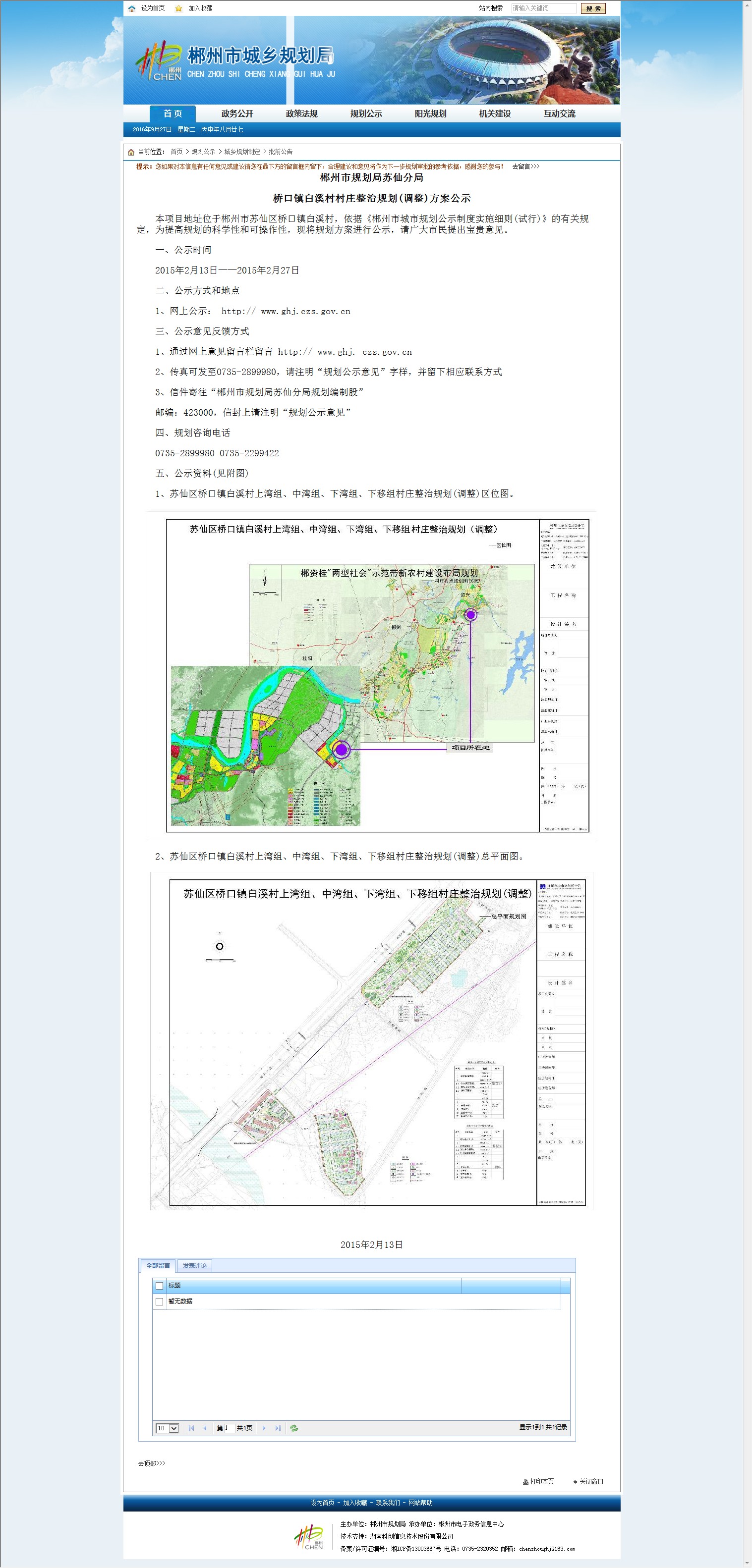The width and height of the screenshot is (752, 1568).
Task: Click breadcrumb link 城乡规划制定
Action: coord(242,152)
